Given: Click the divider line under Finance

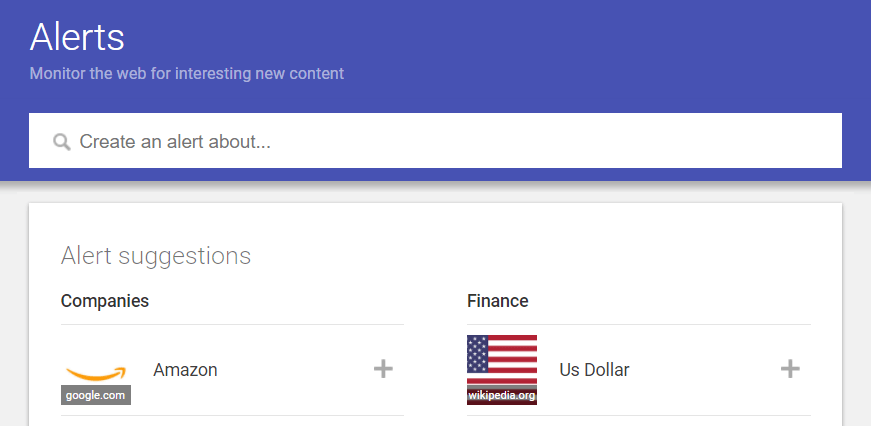Looking at the screenshot, I should (x=639, y=324).
